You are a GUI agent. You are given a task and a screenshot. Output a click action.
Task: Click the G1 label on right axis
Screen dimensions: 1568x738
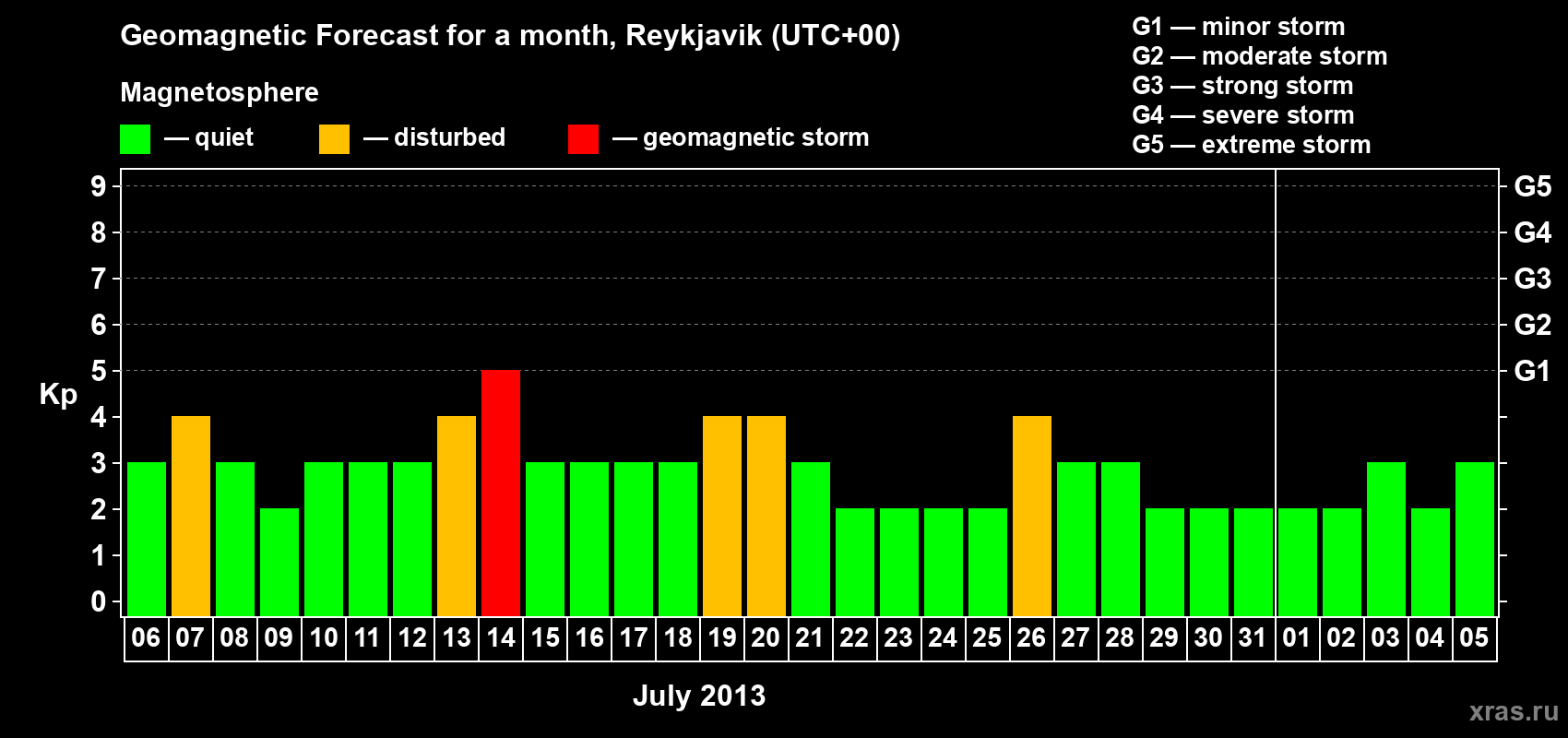click(1533, 371)
